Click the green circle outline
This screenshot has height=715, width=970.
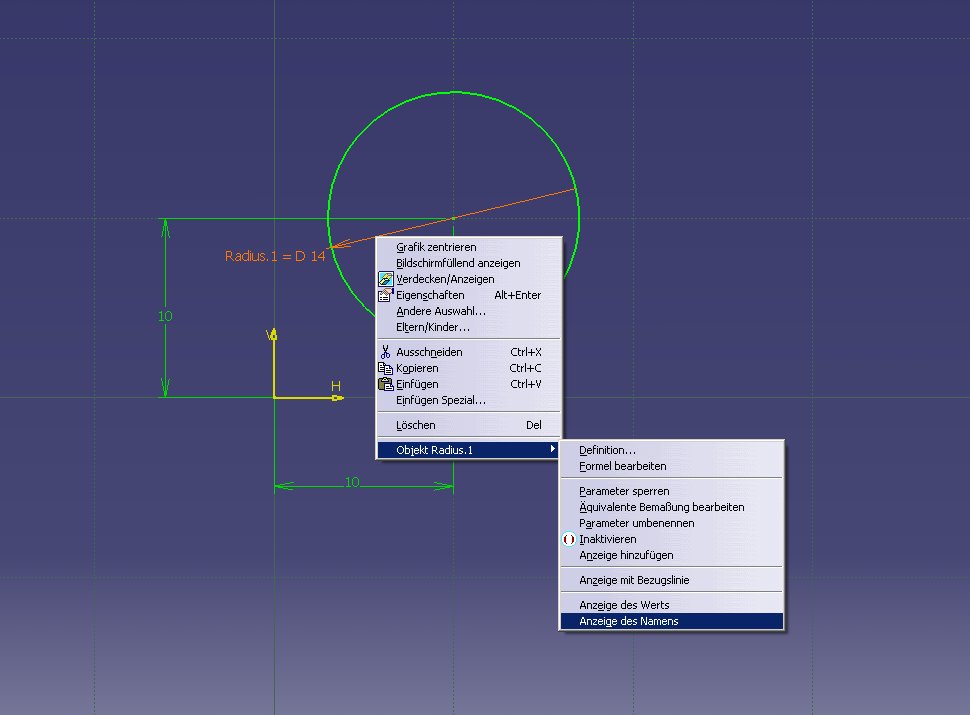click(454, 92)
